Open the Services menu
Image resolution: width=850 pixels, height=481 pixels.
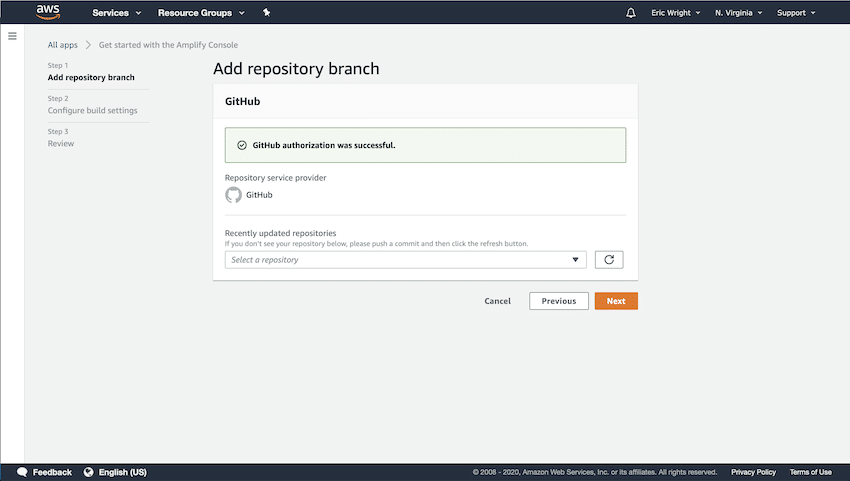click(117, 12)
